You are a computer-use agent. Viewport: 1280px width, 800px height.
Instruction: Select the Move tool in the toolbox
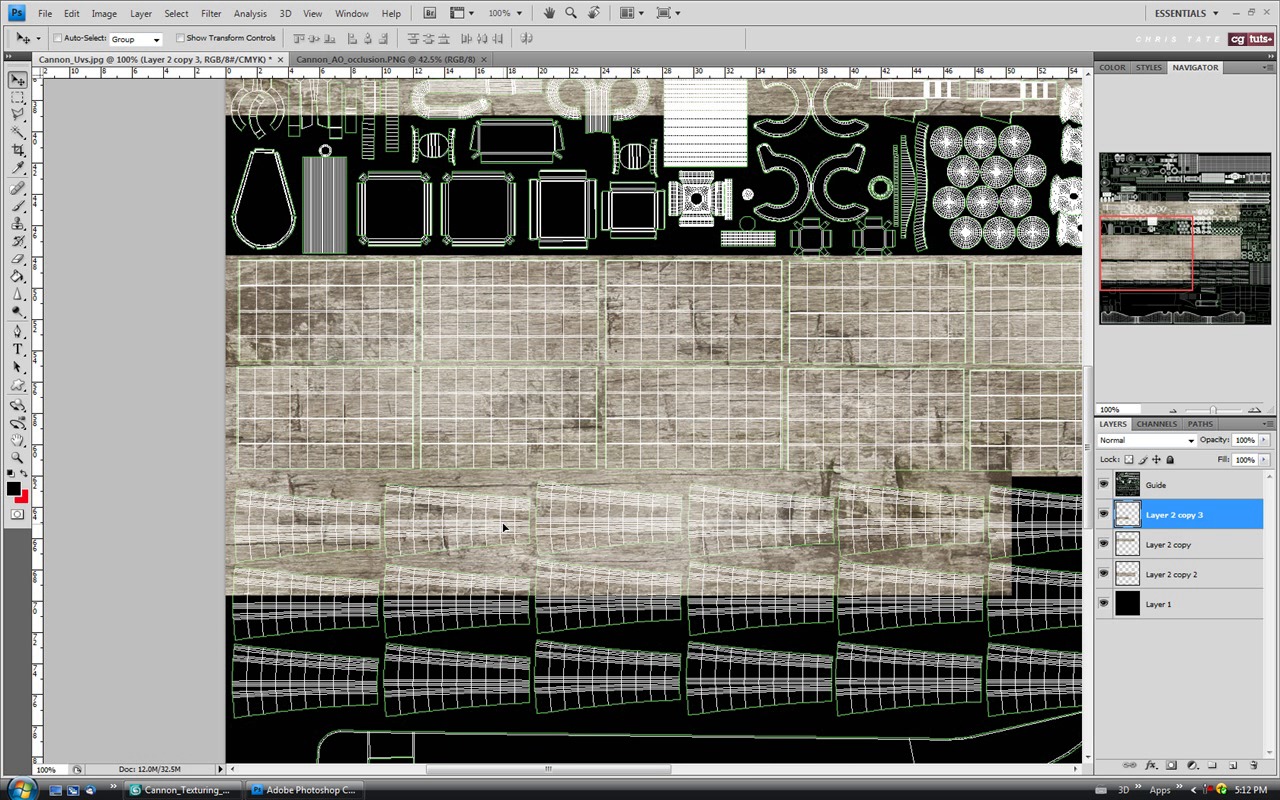18,79
